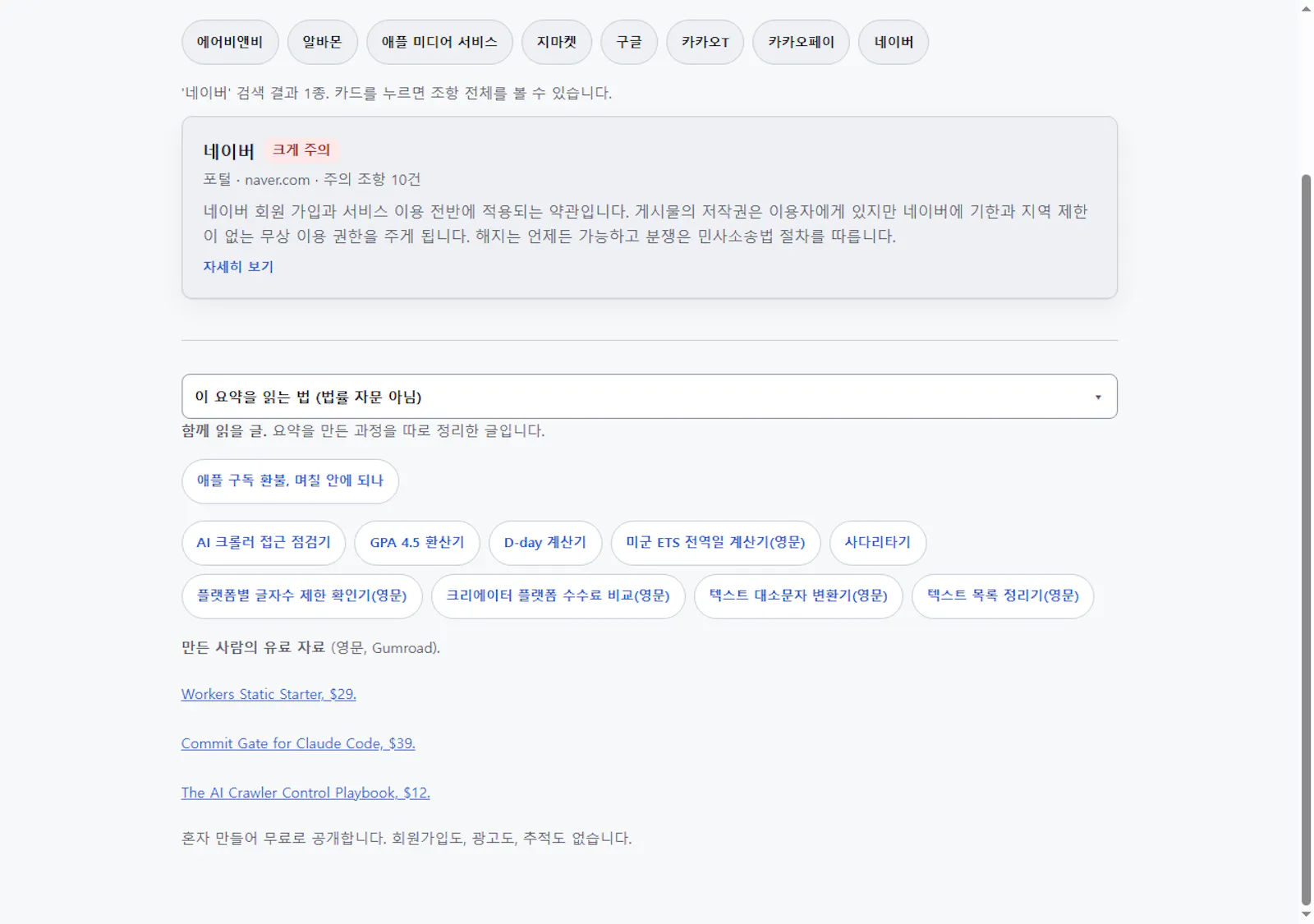Click the scrollbar up arrow
The image size is (1314, 924).
1306,9
